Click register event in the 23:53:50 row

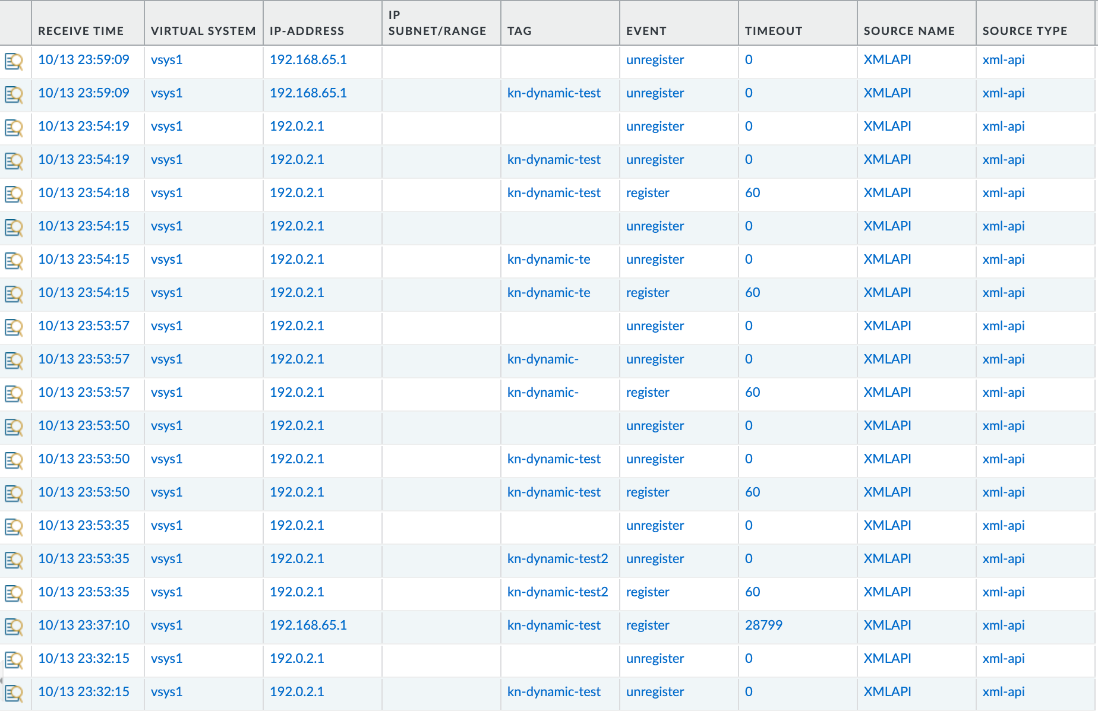648,493
